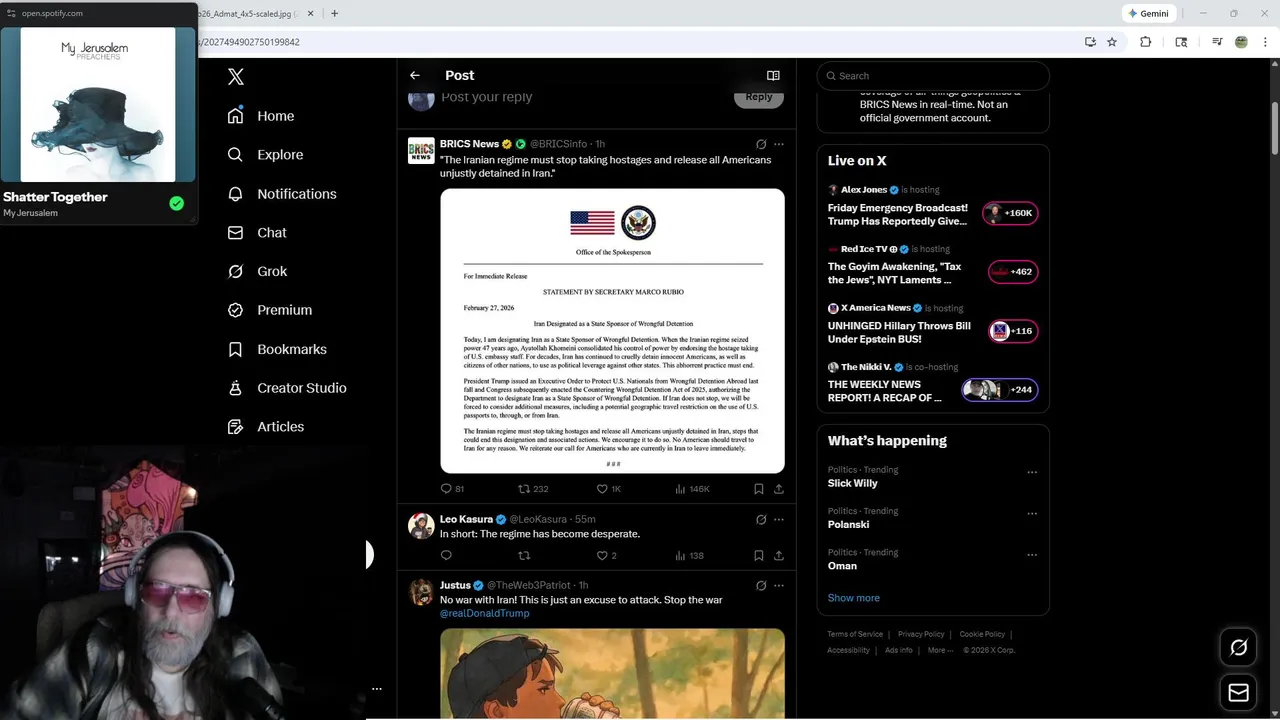1280x720 pixels.
Task: Reply to BRICS News post (81 comments)
Action: [452, 489]
